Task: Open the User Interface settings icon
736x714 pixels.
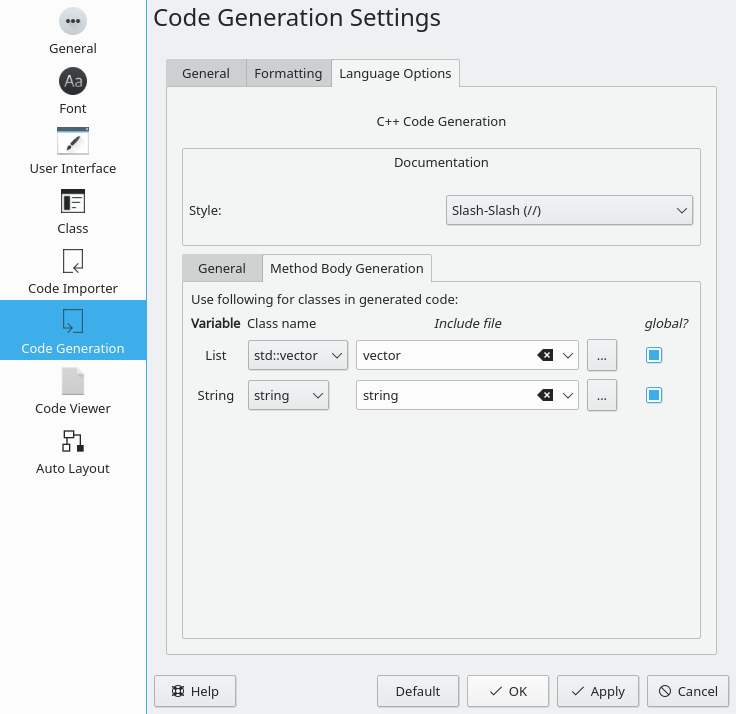Action: coord(73,141)
